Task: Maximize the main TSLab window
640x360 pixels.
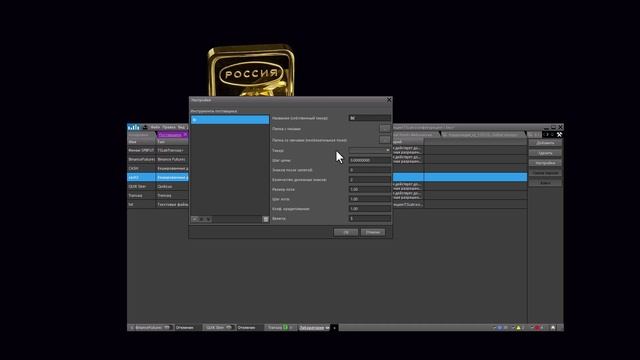Action: (553, 127)
